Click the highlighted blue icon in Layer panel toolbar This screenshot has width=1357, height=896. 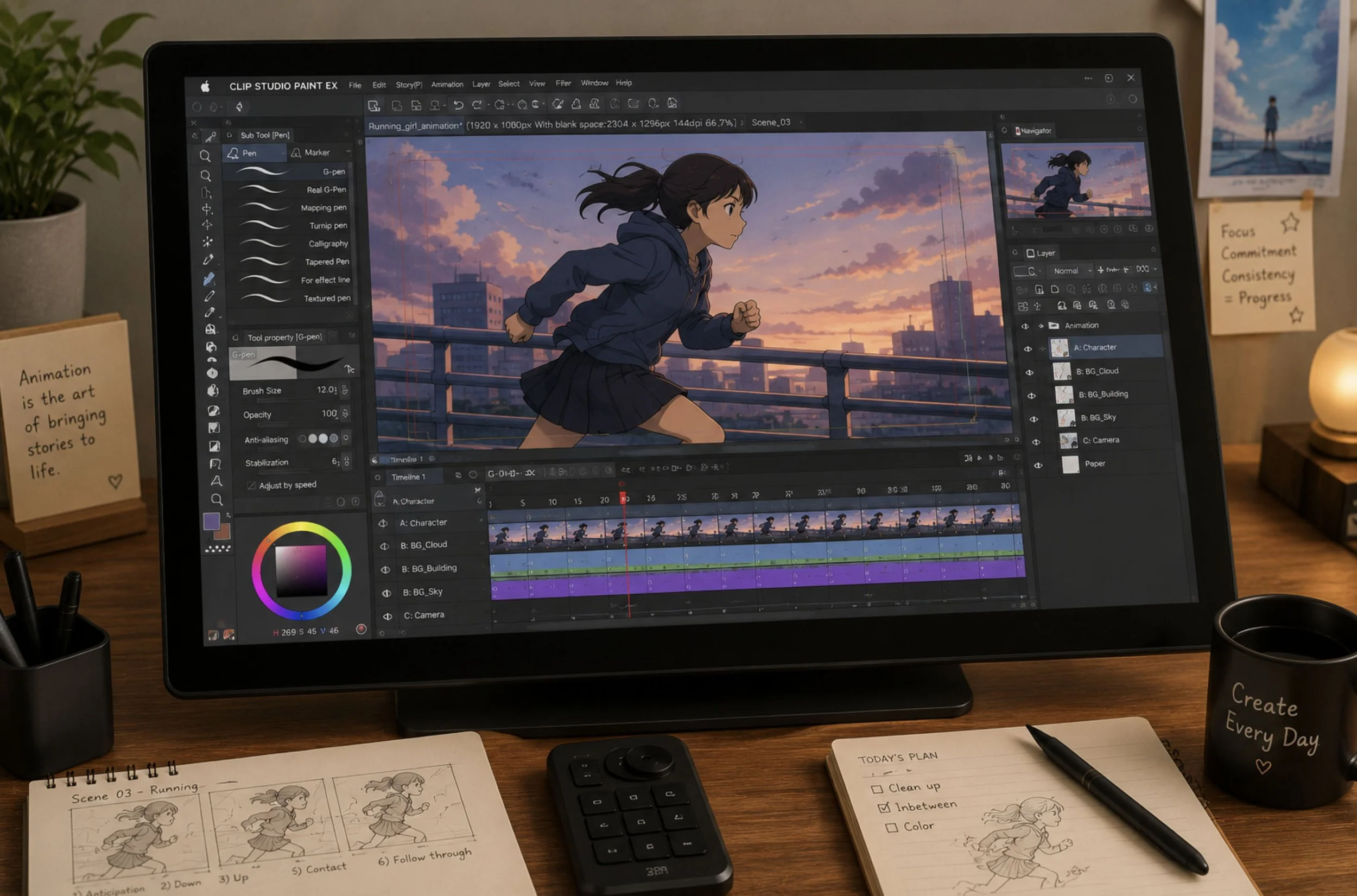(1147, 288)
